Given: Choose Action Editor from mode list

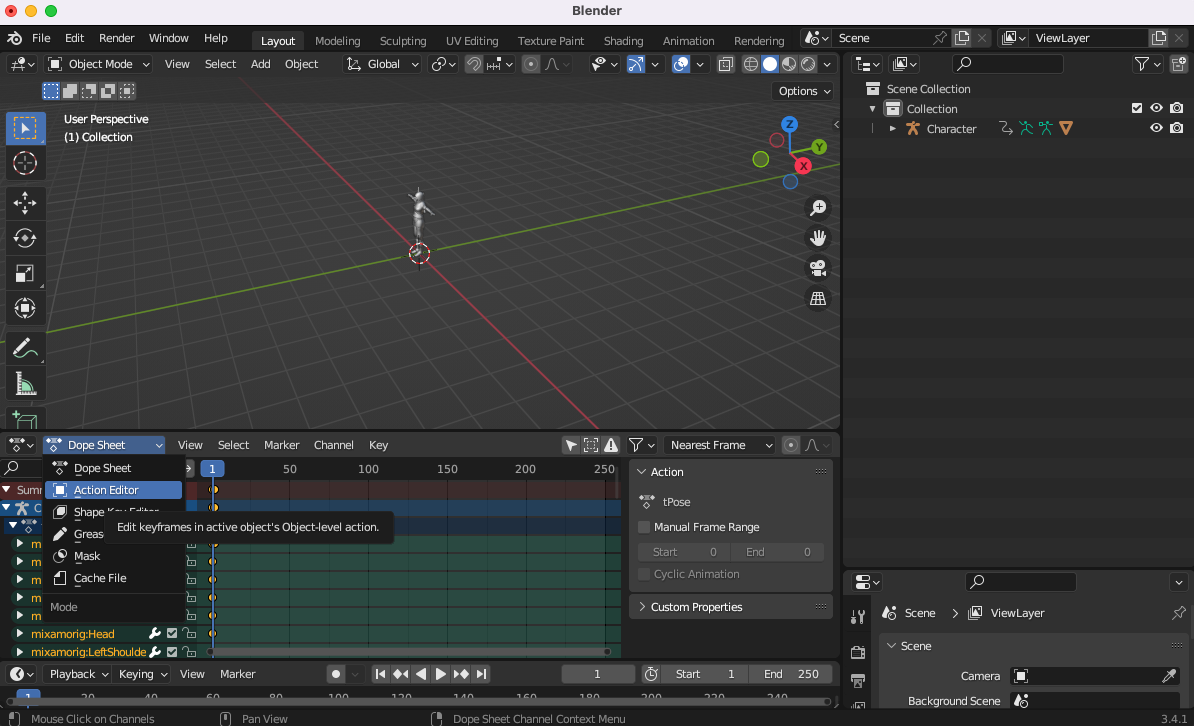Looking at the screenshot, I should (x=113, y=490).
